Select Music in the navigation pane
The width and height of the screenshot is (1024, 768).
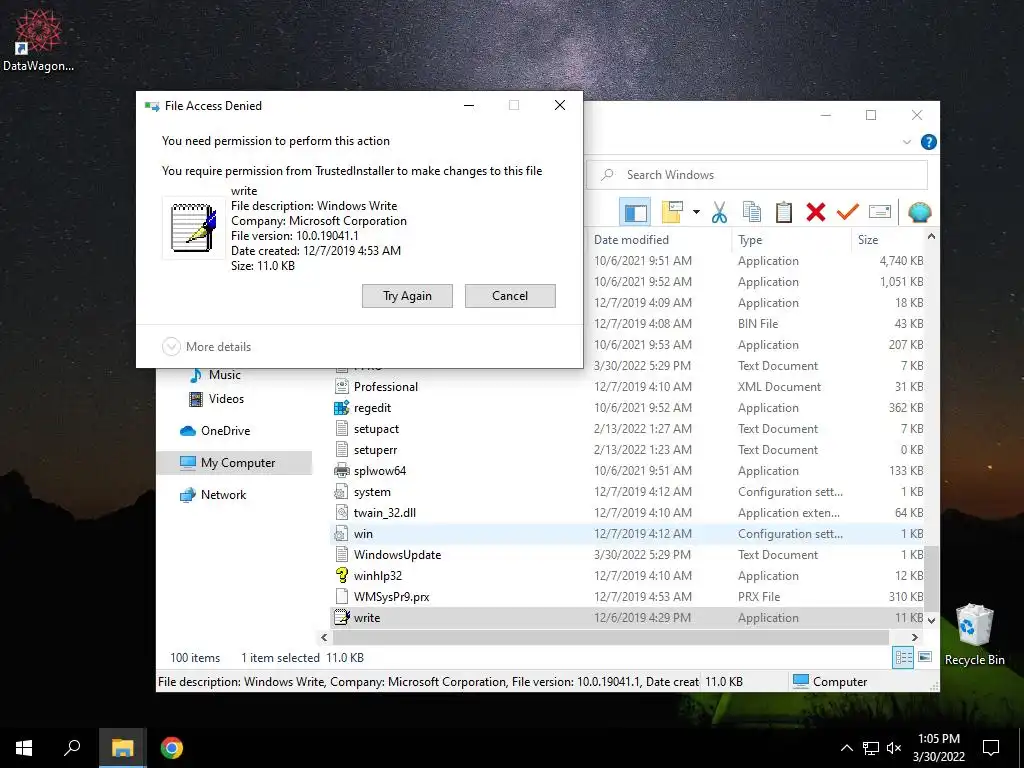(225, 375)
